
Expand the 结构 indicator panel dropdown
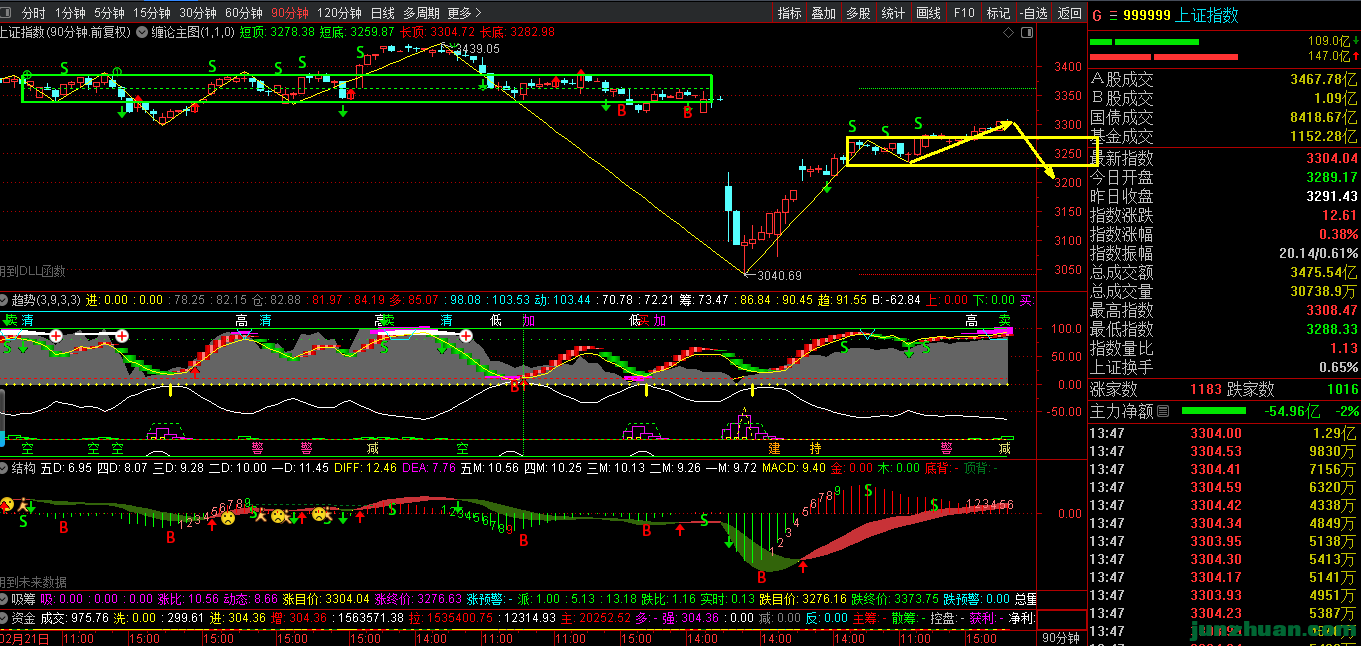click(5, 467)
